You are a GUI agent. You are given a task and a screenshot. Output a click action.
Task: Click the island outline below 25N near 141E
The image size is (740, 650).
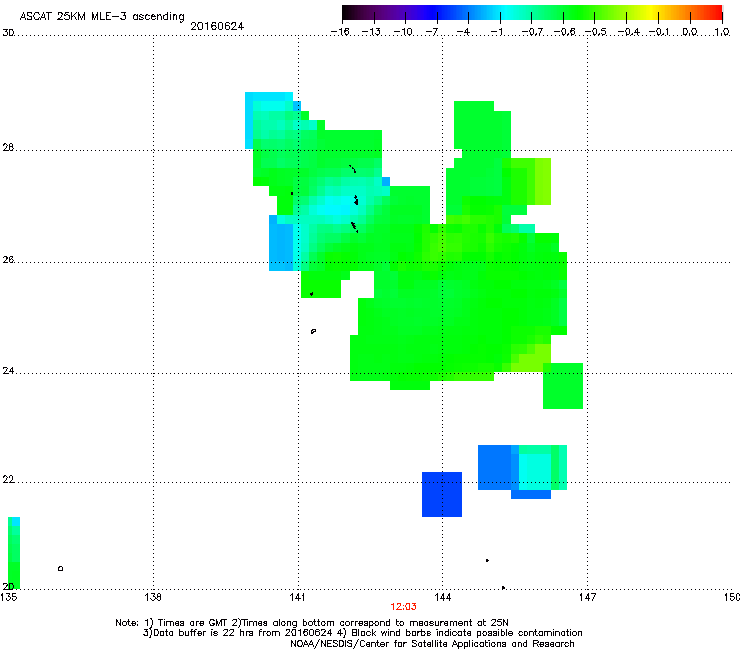coord(313,331)
